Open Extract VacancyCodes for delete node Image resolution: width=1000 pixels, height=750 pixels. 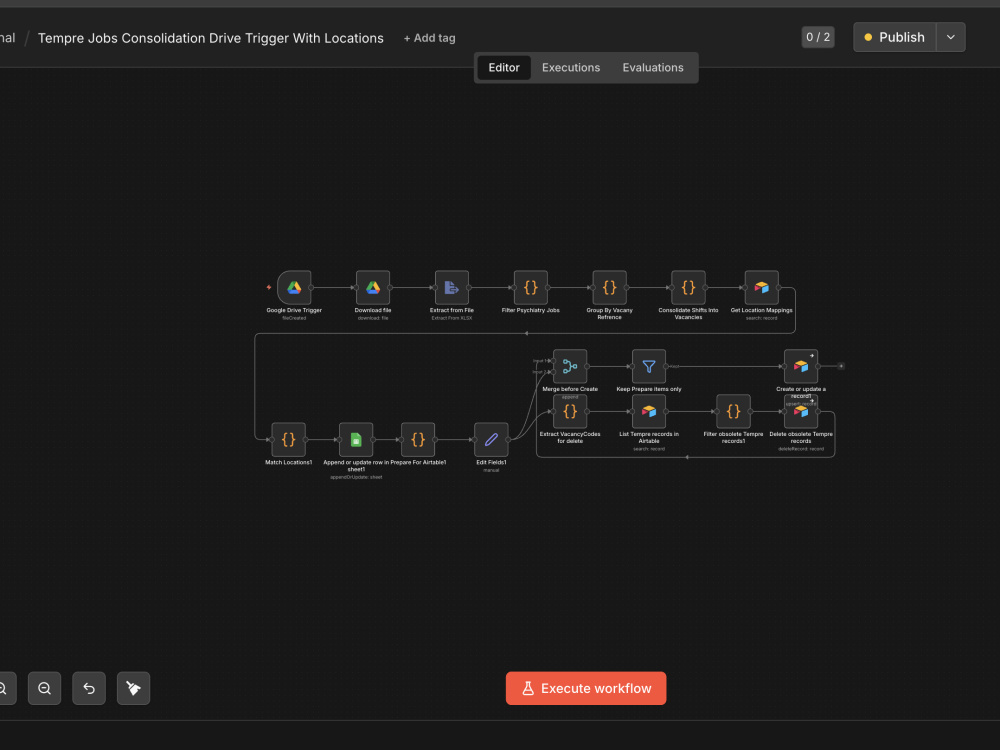(570, 411)
